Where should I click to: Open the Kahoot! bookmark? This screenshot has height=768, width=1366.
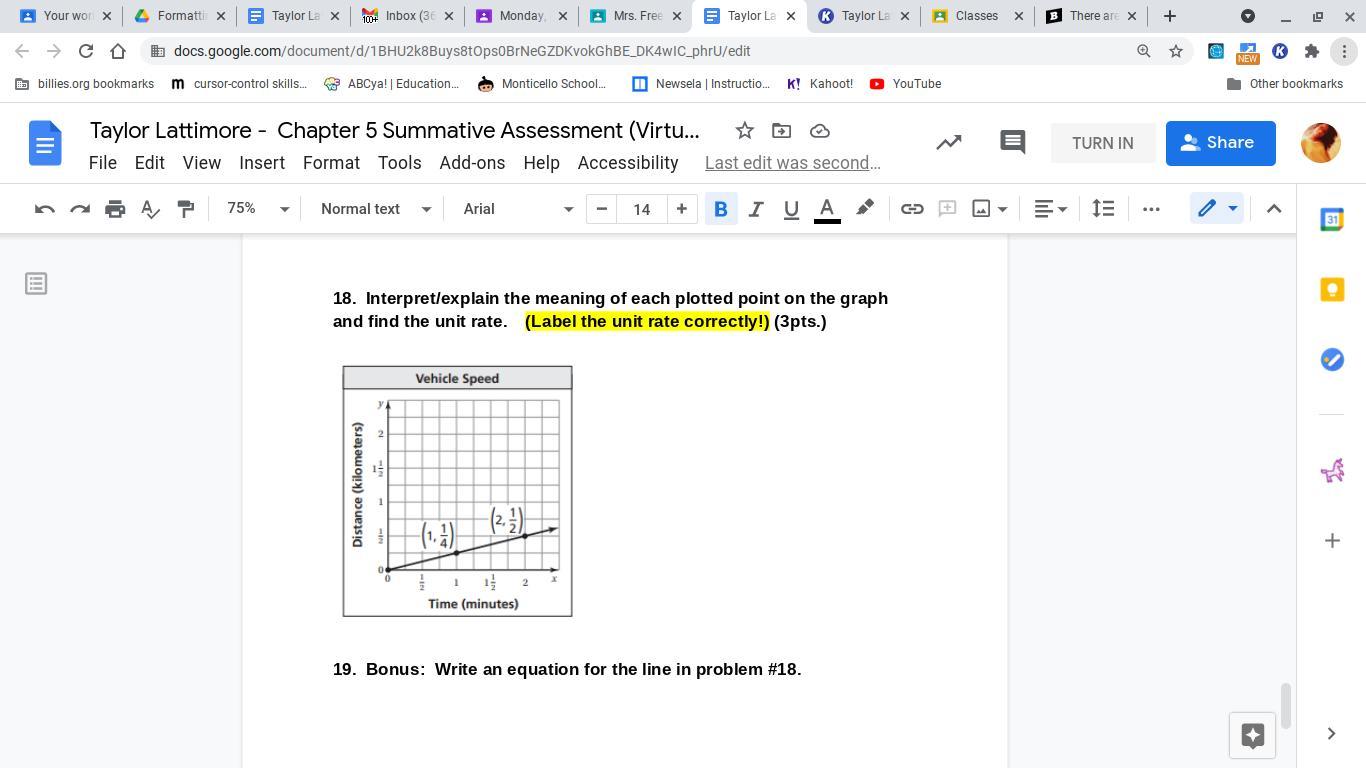(x=820, y=84)
